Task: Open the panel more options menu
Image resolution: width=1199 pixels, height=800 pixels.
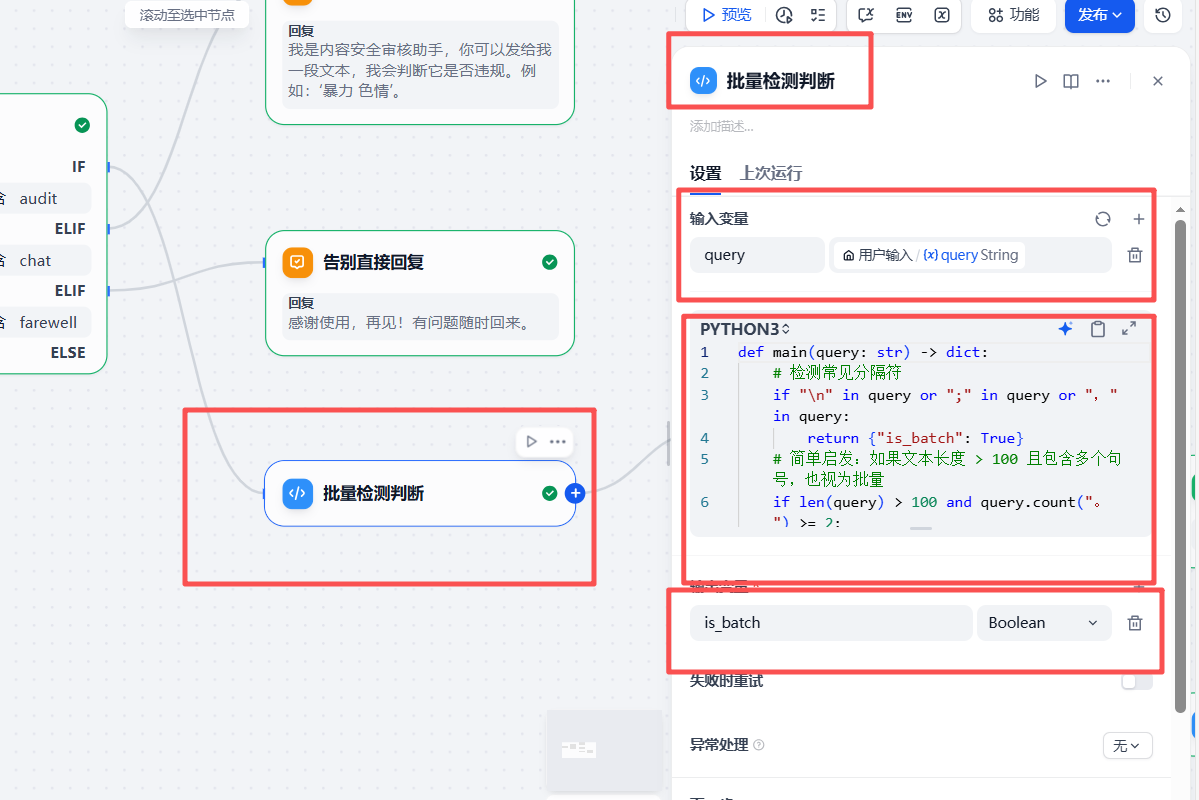Action: (1103, 81)
